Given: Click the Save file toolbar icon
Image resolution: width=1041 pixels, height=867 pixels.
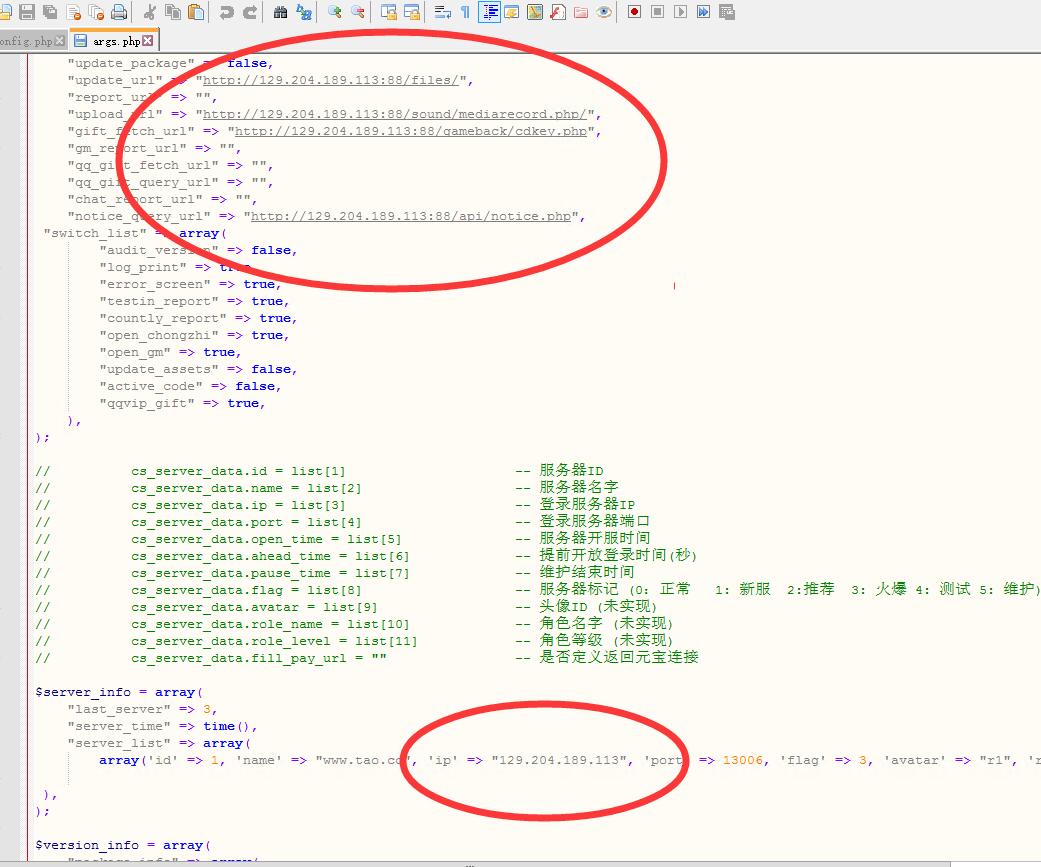Looking at the screenshot, I should 27,12.
